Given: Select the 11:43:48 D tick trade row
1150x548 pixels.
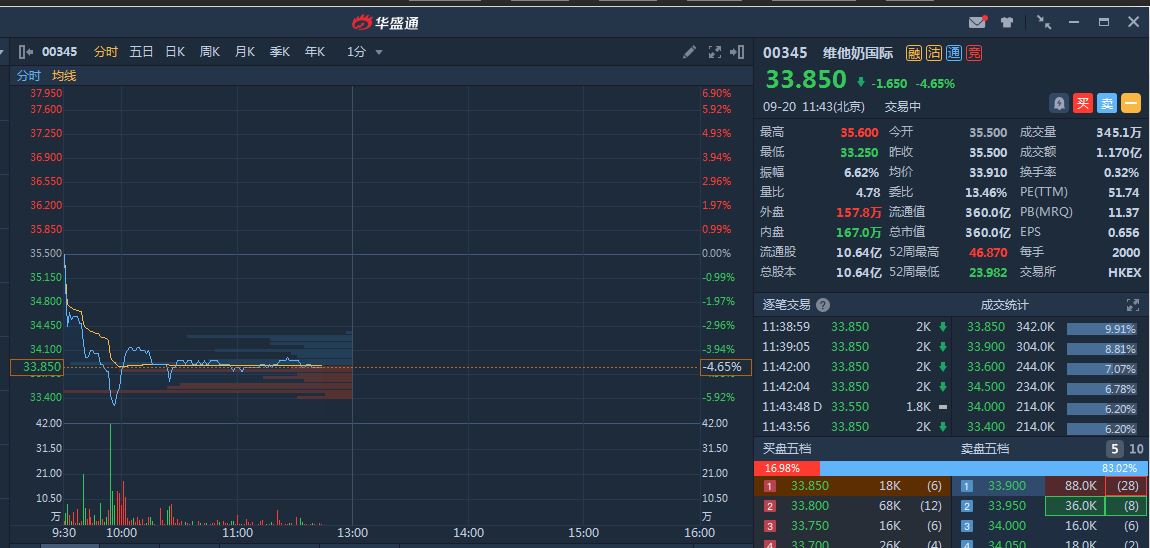Looking at the screenshot, I should coord(854,406).
